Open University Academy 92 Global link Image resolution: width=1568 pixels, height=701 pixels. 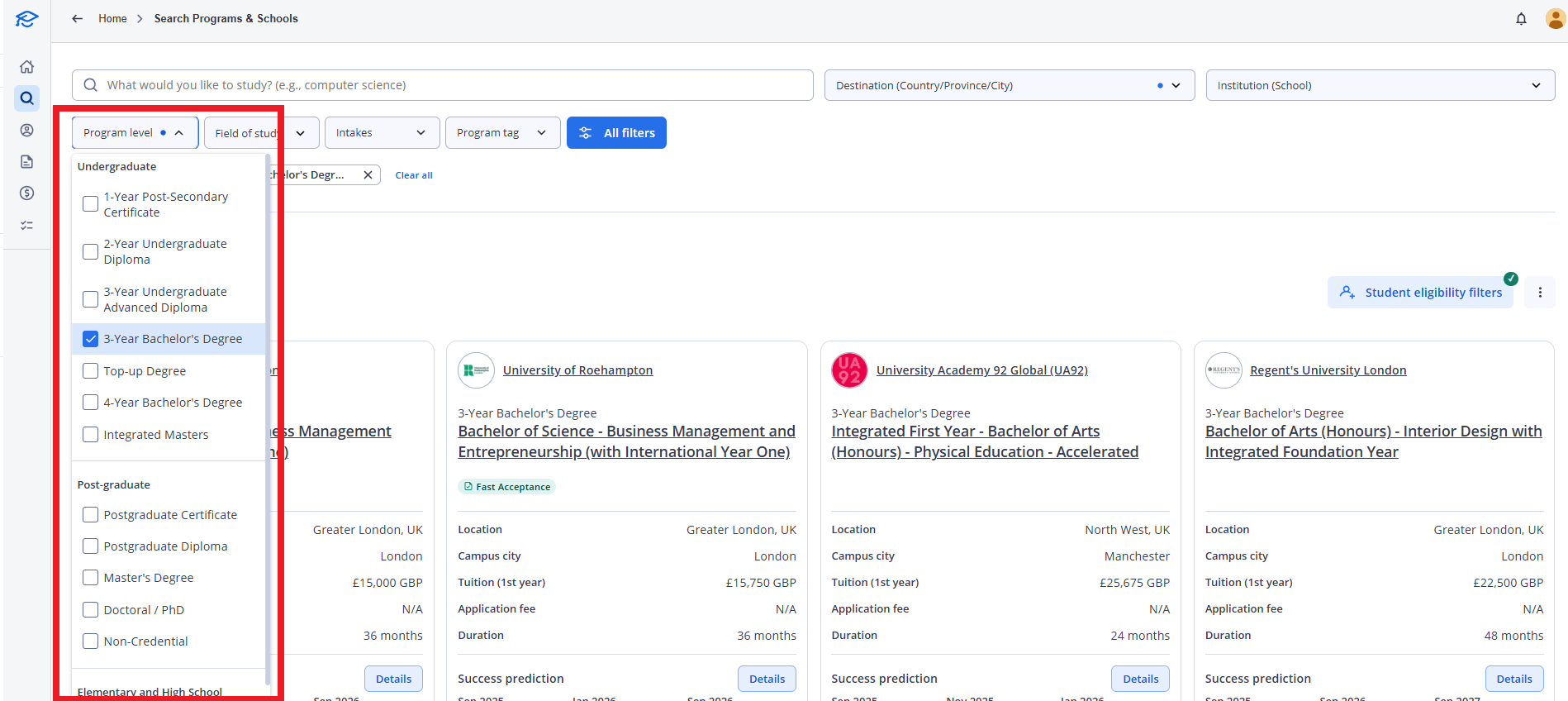[982, 370]
